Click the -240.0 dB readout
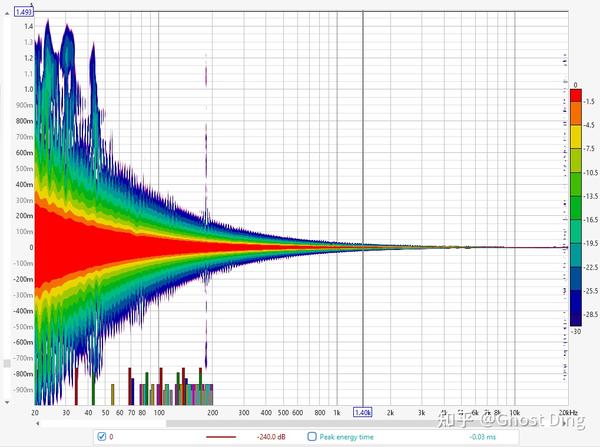The height and width of the screenshot is (447, 600). [x=271, y=437]
